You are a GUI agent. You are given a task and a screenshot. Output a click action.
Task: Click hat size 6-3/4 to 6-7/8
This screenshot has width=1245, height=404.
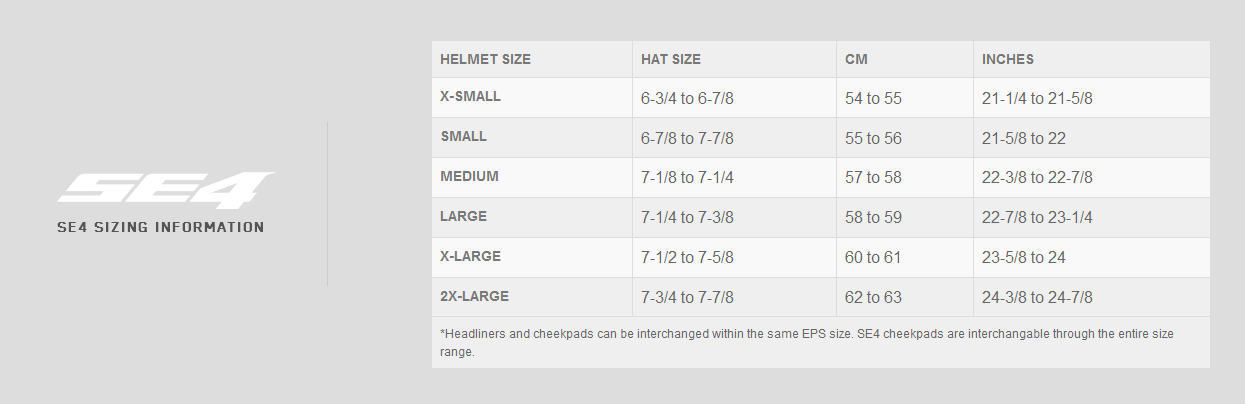click(688, 99)
